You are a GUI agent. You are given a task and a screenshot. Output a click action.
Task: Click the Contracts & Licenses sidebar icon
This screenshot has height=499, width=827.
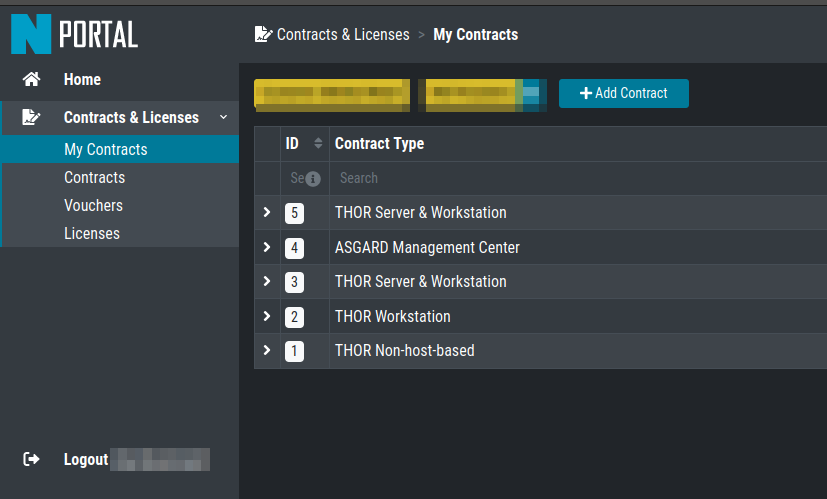click(31, 117)
